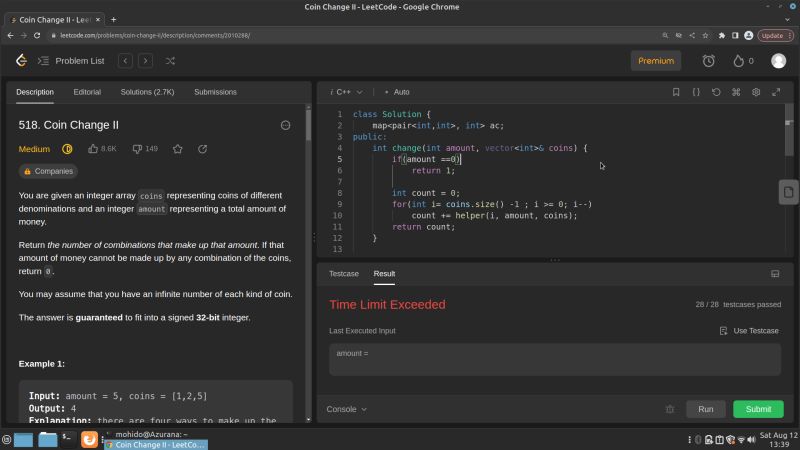Open the Auto mode selector
This screenshot has height=450, width=800.
pyautogui.click(x=397, y=92)
